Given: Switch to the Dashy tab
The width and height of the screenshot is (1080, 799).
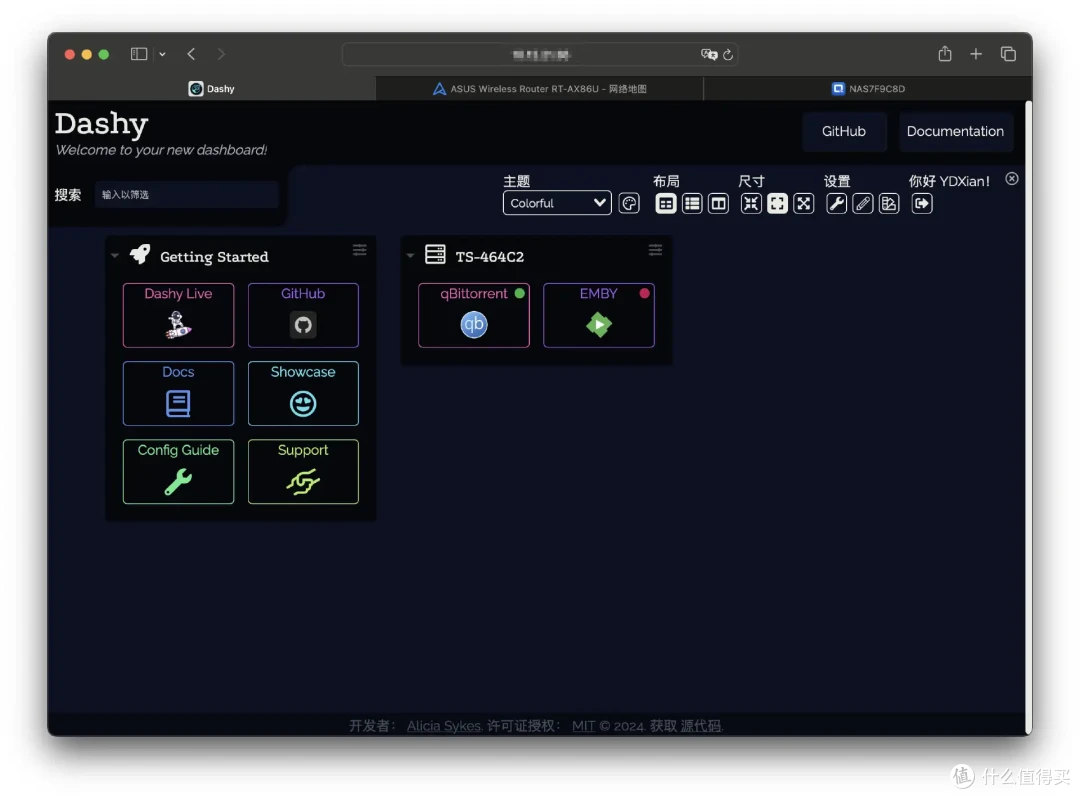Looking at the screenshot, I should pyautogui.click(x=212, y=89).
